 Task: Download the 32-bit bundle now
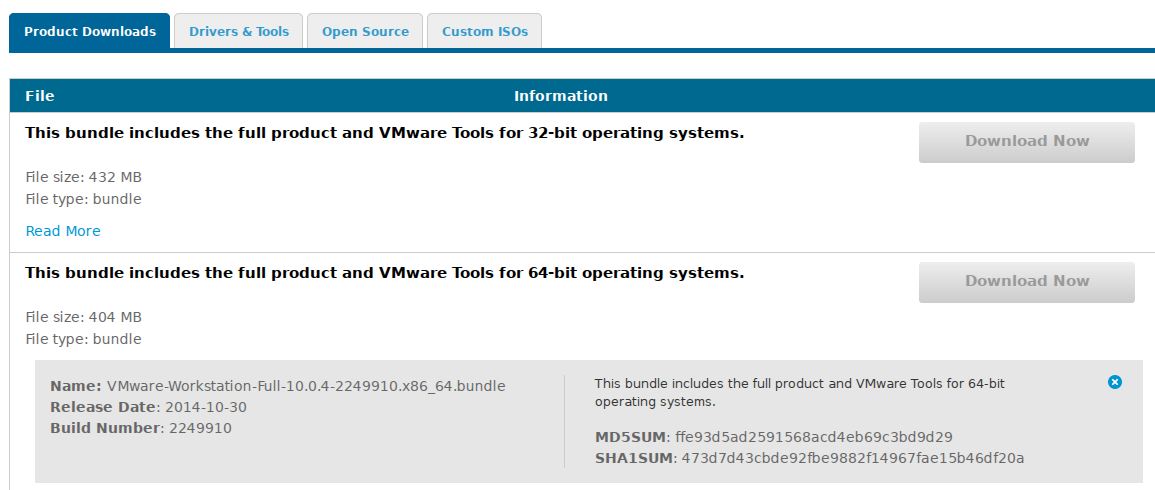(x=1027, y=142)
